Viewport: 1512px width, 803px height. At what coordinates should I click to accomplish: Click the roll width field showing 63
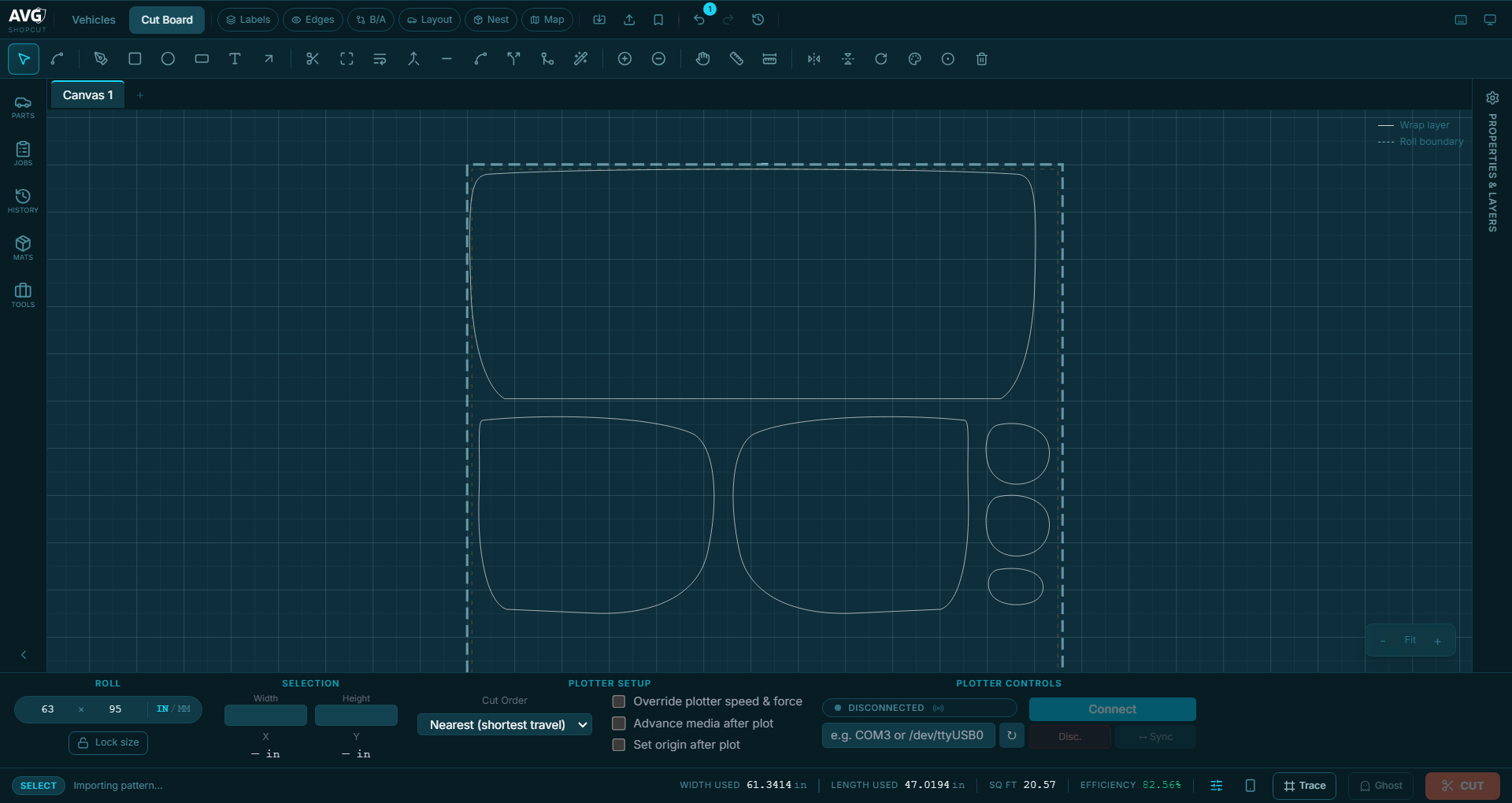click(48, 709)
